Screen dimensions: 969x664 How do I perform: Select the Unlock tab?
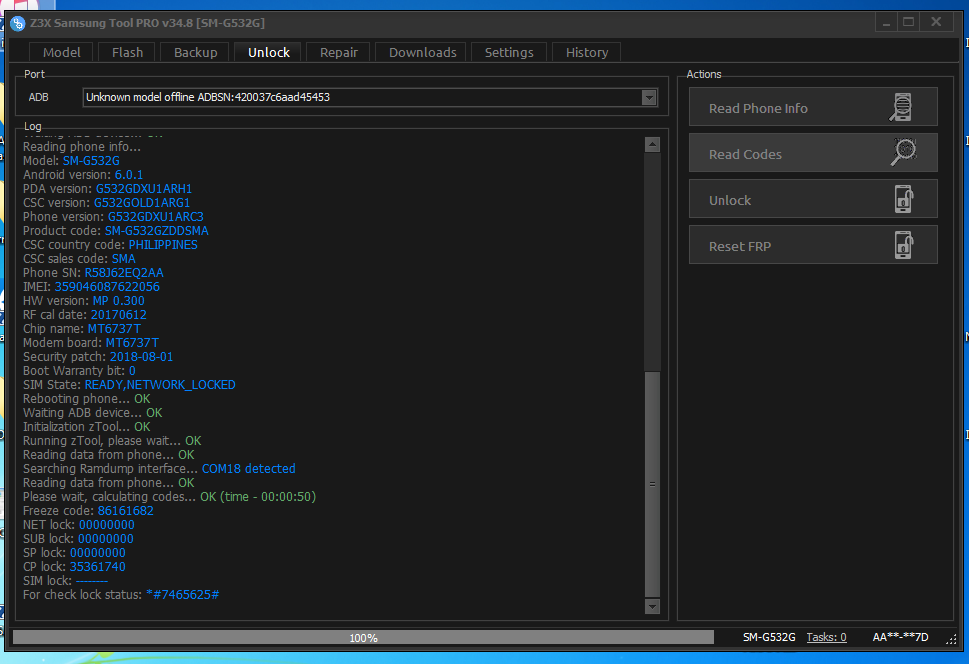(x=269, y=53)
